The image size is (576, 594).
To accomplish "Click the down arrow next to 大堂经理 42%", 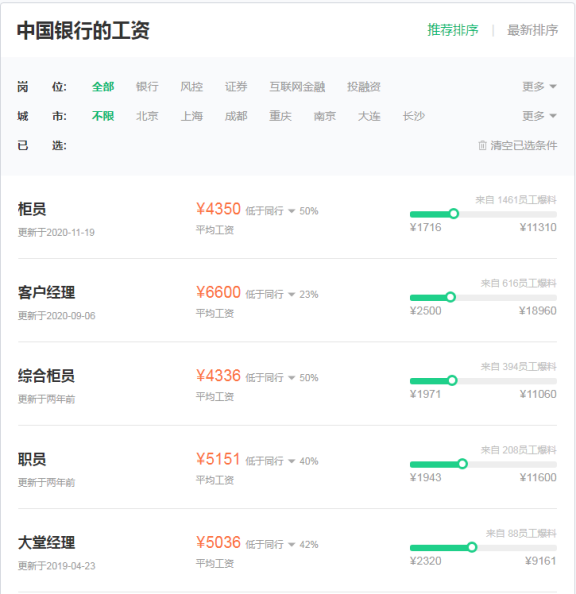I will [x=291, y=544].
